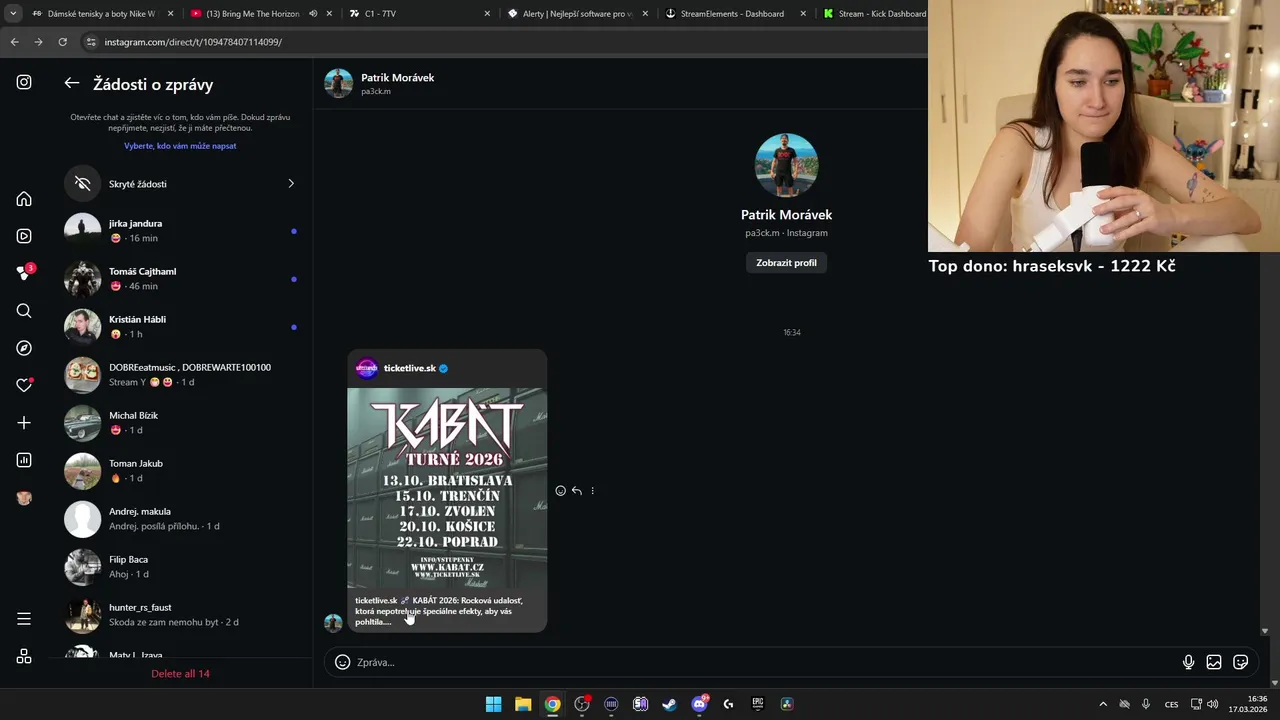Open request from Filip Baca

pyautogui.click(x=180, y=567)
